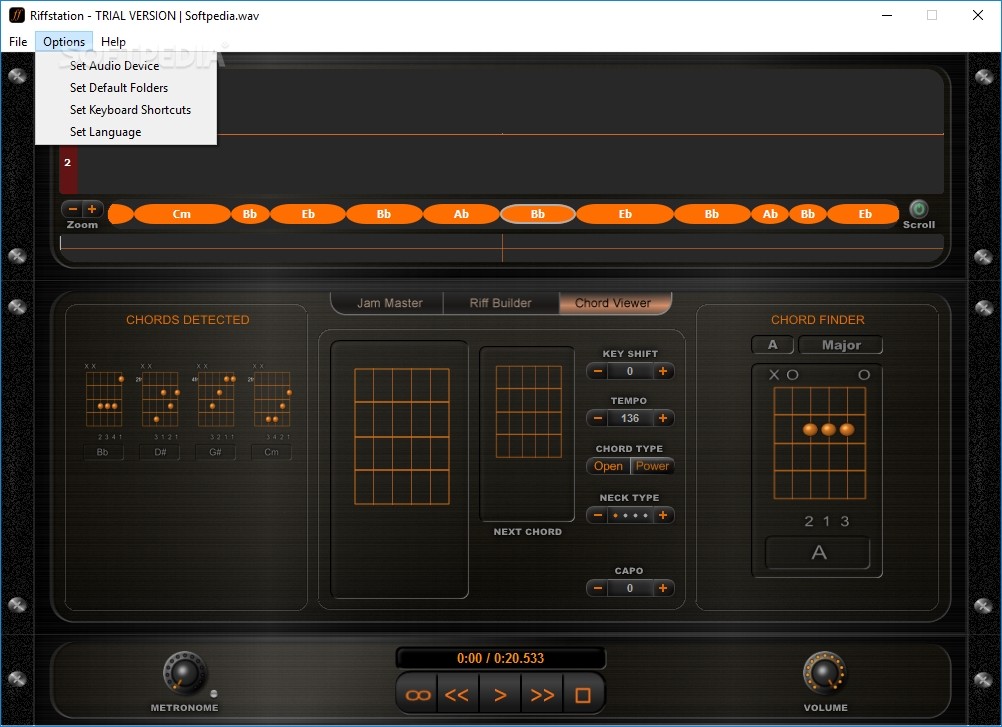
Task: Click the song overview position bar
Action: tap(502, 249)
